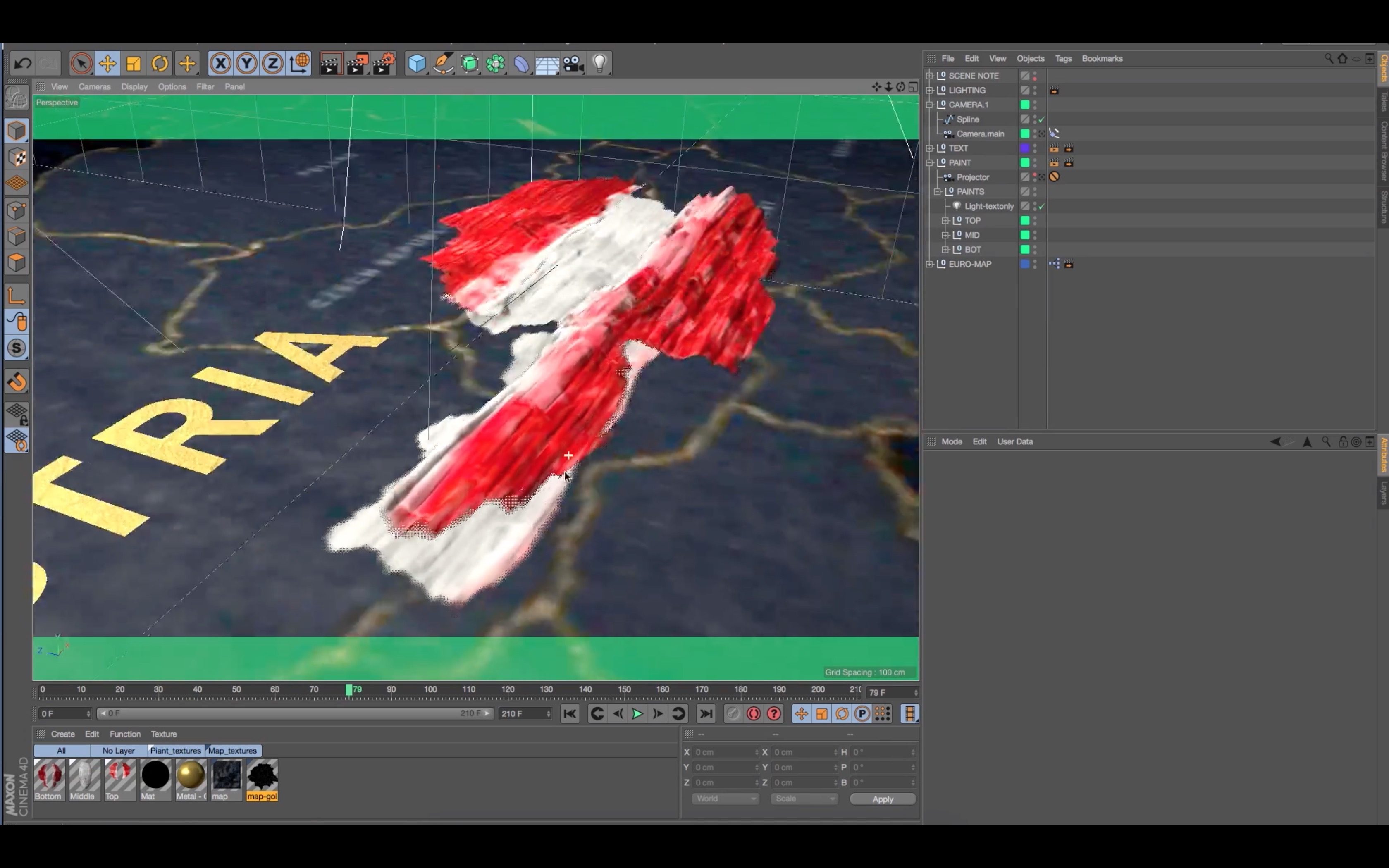This screenshot has height=868, width=1389.
Task: Open the Subdivision generator icon
Action: click(x=470, y=63)
